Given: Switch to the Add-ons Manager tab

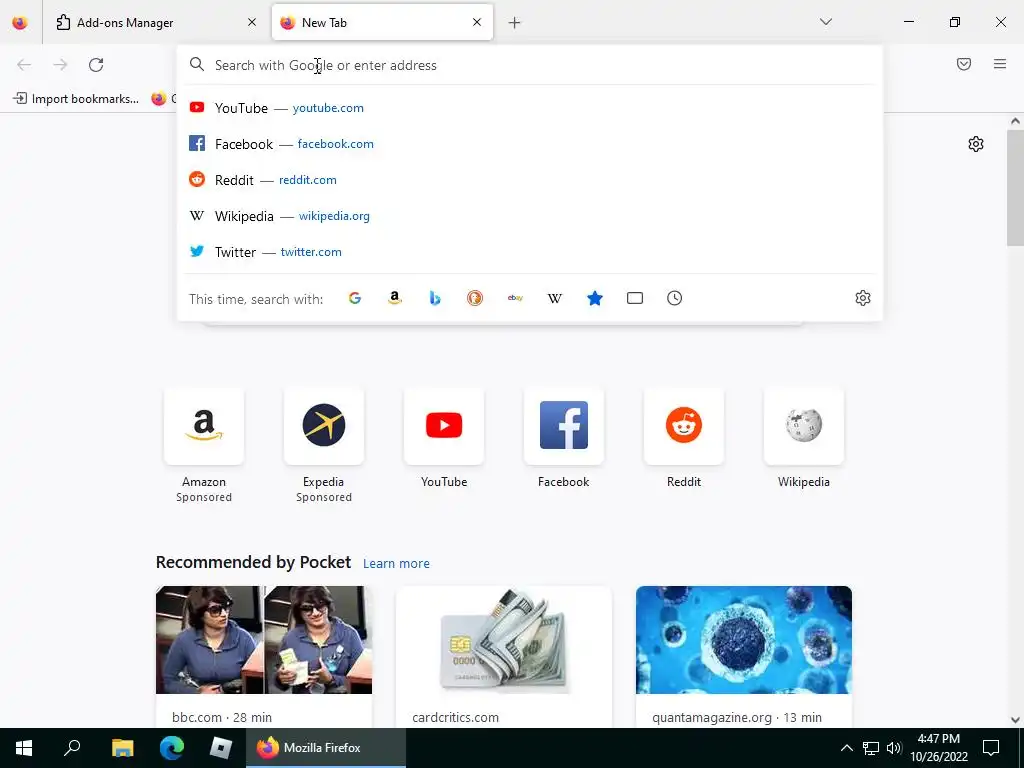Looking at the screenshot, I should [x=156, y=23].
